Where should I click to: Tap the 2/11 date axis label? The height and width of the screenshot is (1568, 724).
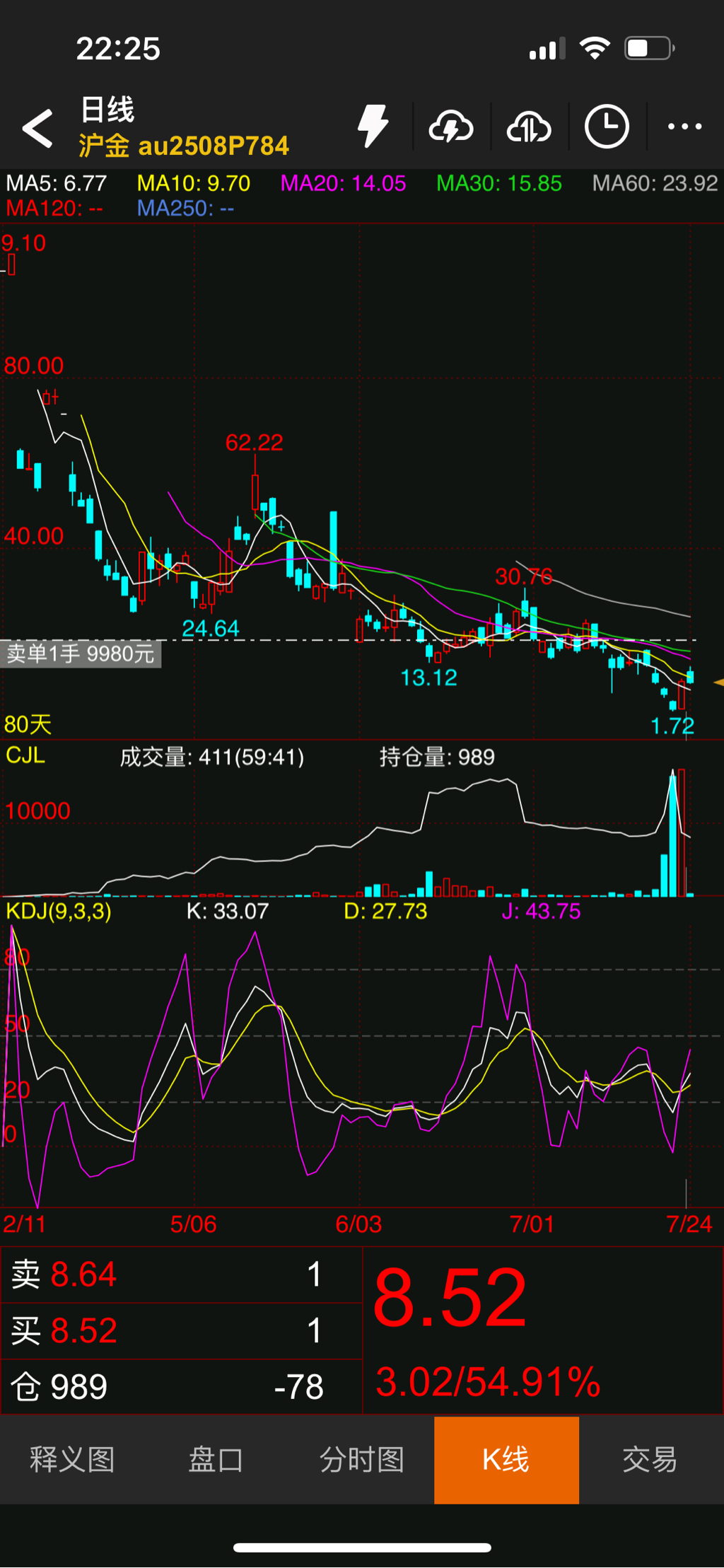pyautogui.click(x=25, y=1224)
